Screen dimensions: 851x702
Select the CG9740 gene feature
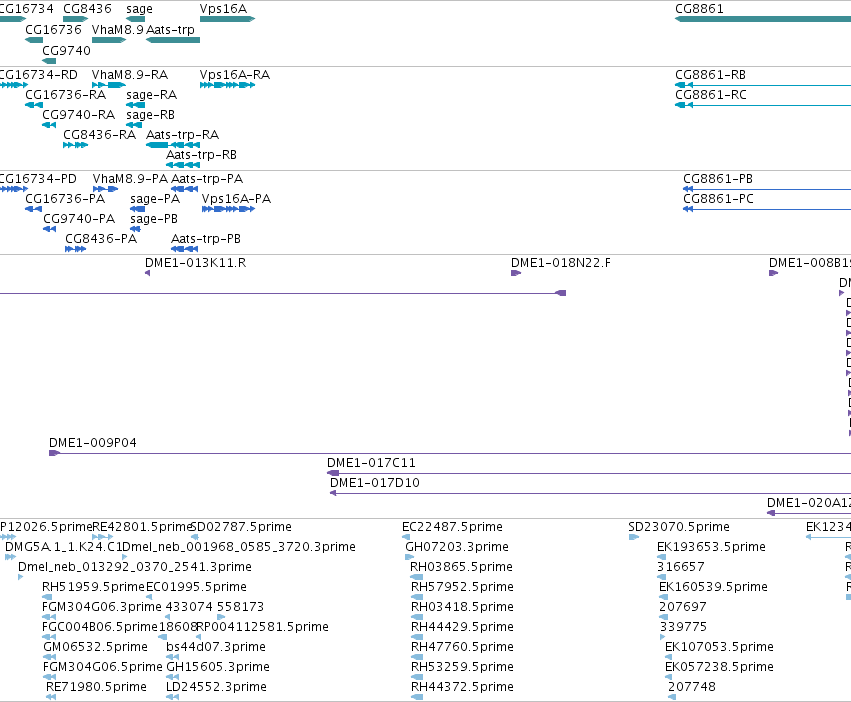pos(49,61)
